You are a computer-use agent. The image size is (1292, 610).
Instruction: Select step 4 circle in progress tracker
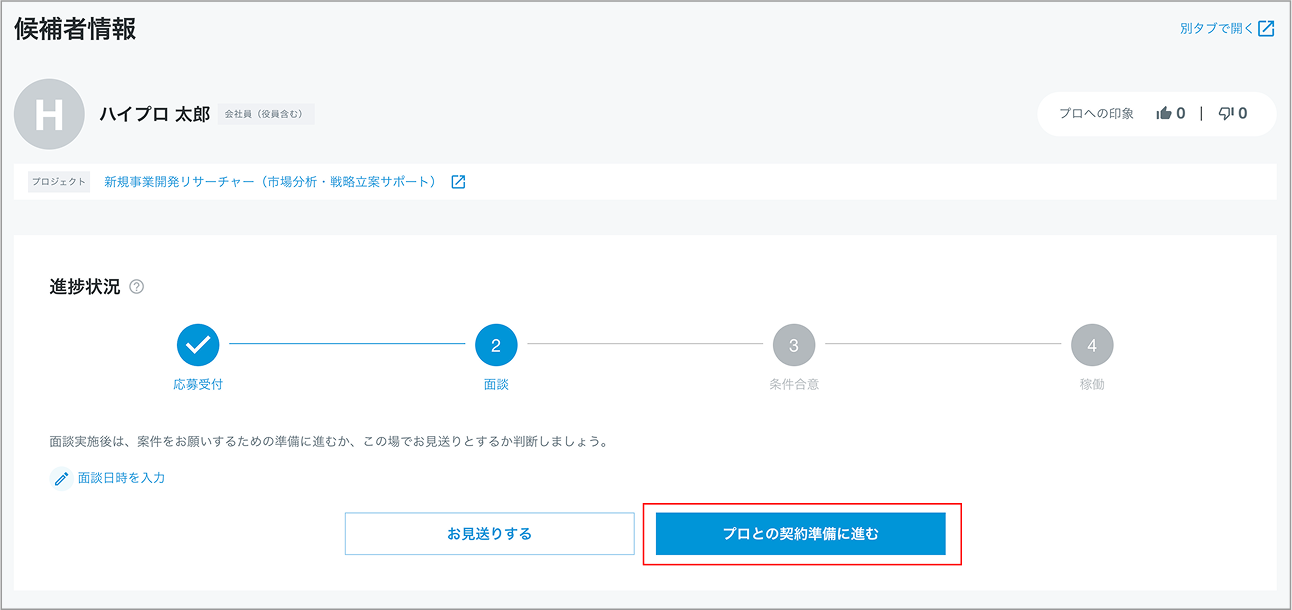1092,345
